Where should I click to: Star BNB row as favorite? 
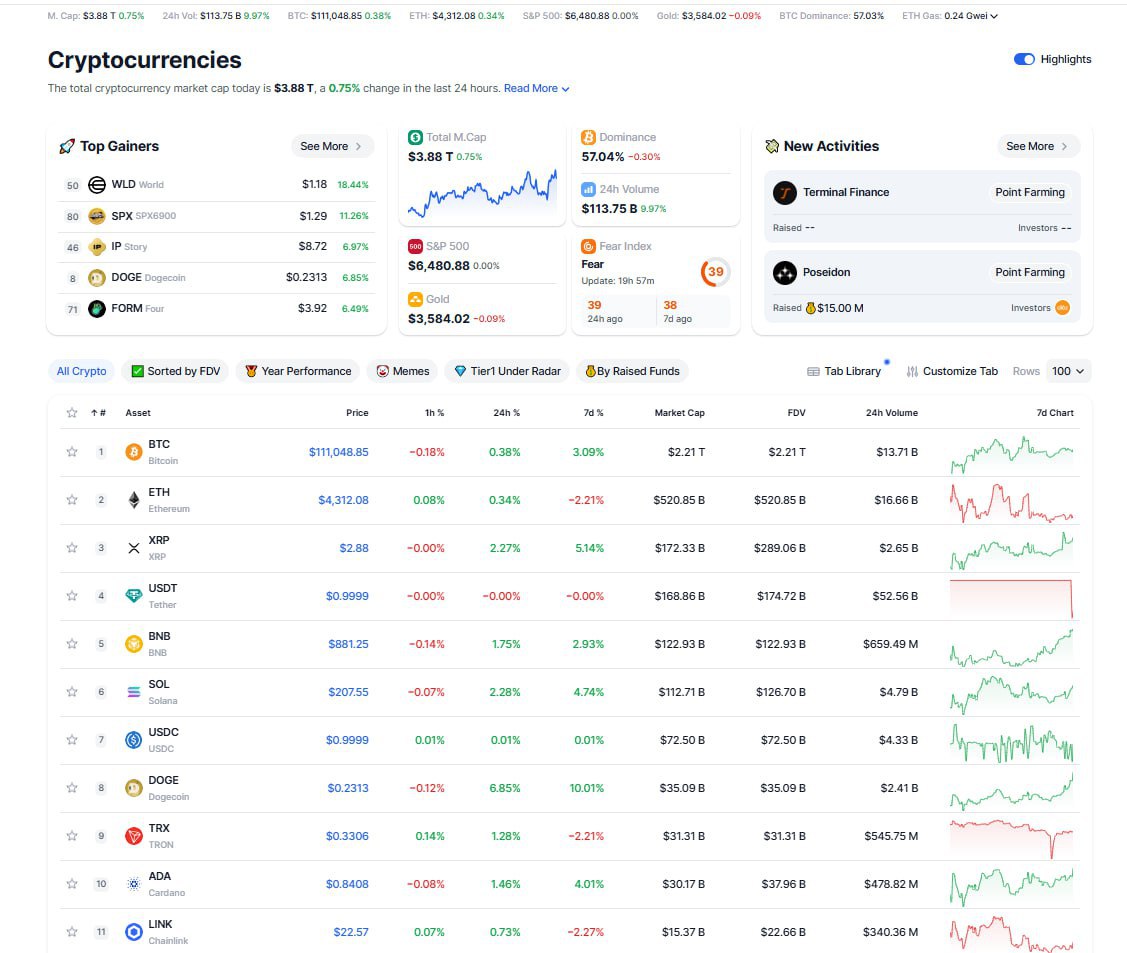[72, 644]
